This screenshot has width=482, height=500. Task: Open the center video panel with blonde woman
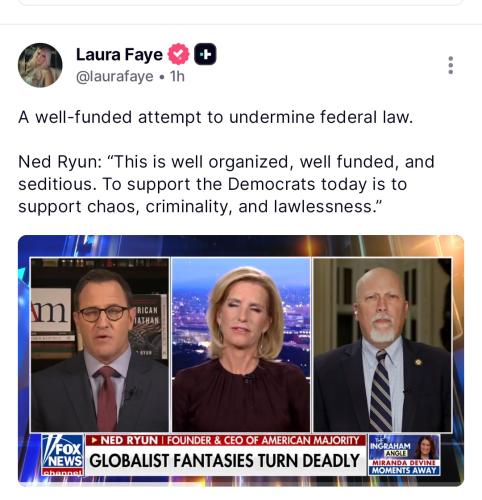point(241,345)
